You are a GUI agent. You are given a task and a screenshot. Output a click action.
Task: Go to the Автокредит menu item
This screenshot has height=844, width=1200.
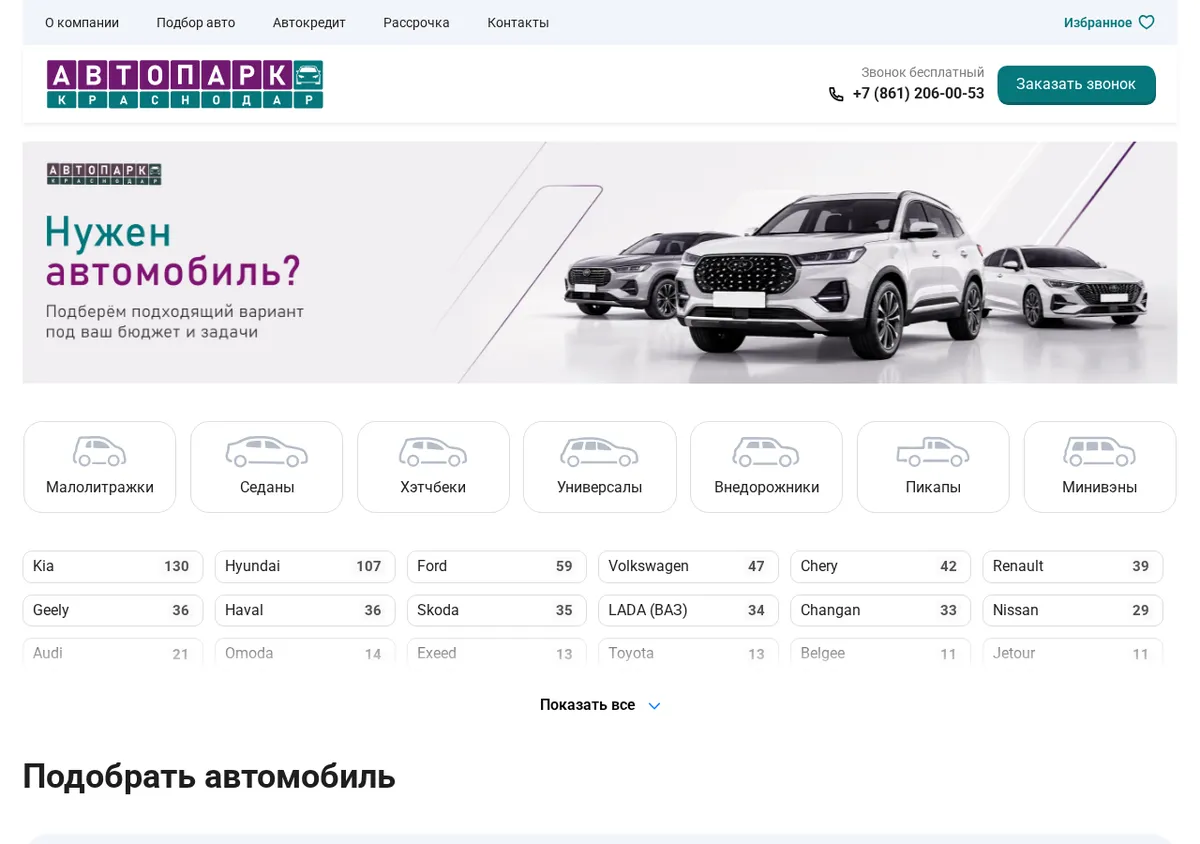tap(309, 22)
